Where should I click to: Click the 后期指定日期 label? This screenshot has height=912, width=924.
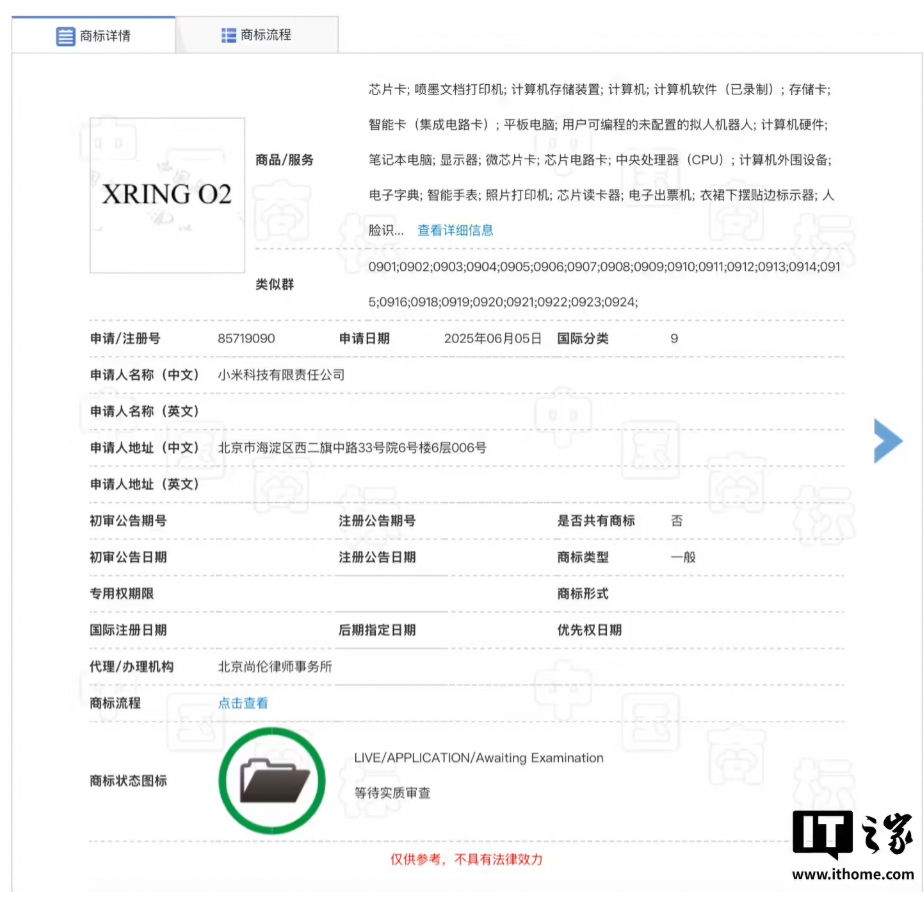pos(377,630)
